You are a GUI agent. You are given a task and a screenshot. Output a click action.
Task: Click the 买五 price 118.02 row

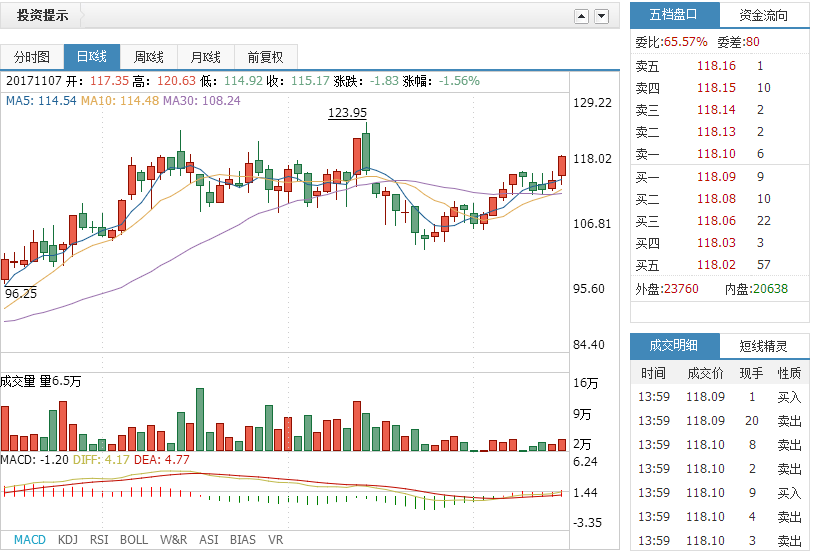716,265
